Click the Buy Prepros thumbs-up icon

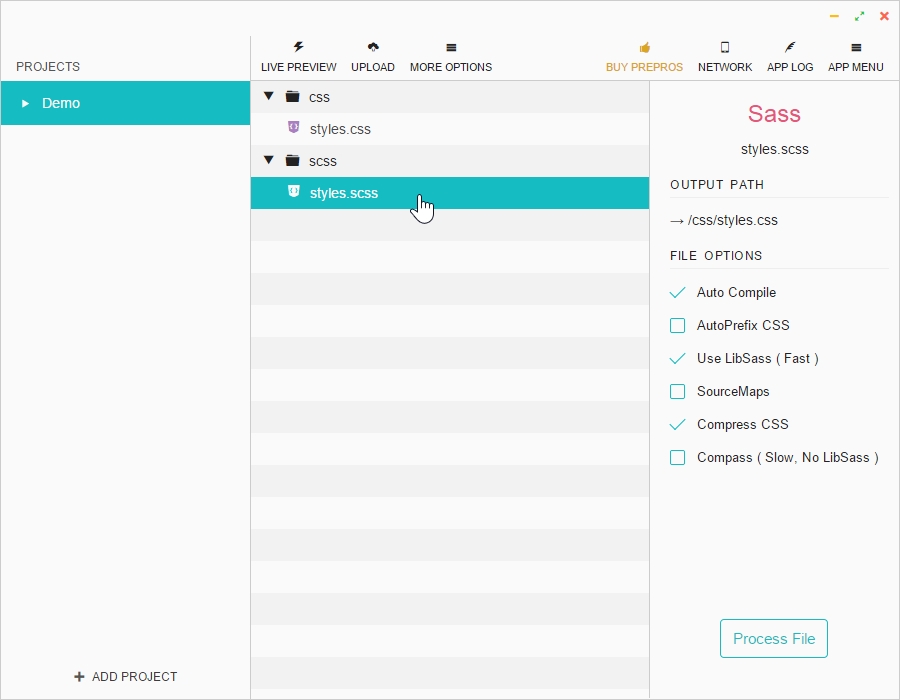[644, 46]
